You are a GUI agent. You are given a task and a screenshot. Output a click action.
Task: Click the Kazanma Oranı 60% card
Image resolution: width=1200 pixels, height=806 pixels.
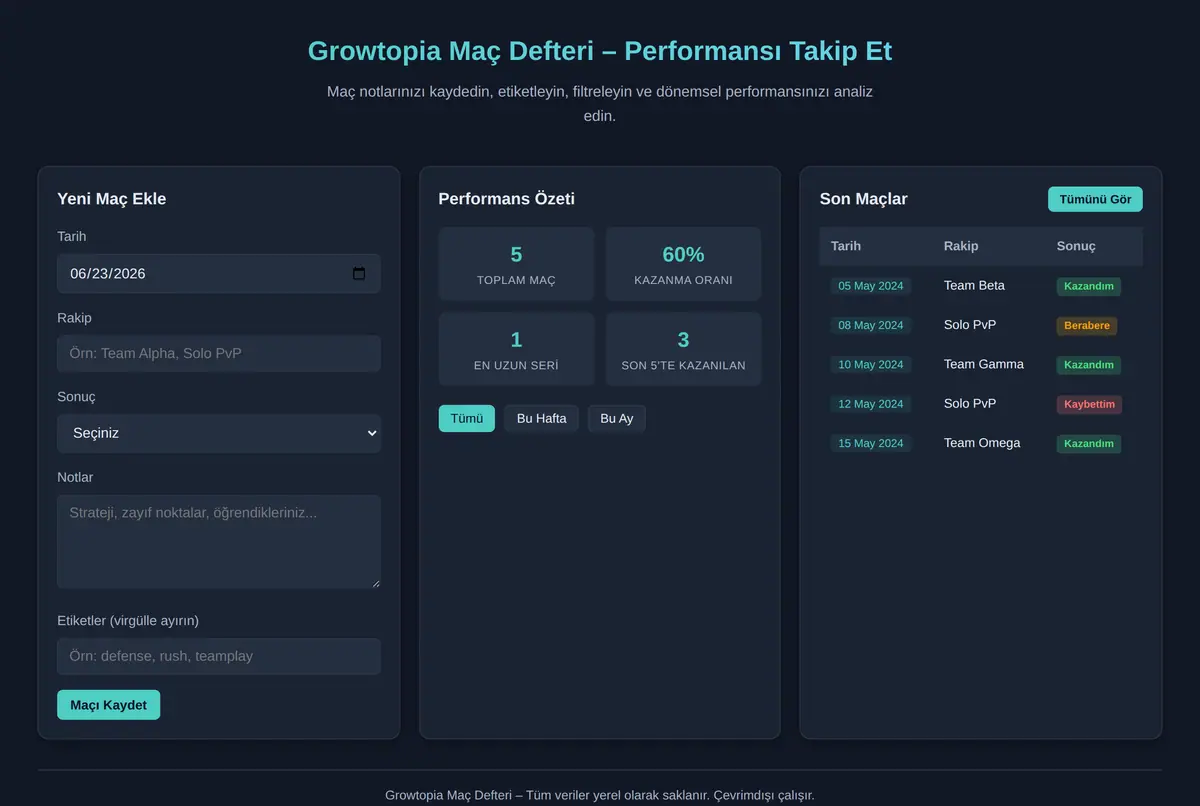tap(683, 264)
